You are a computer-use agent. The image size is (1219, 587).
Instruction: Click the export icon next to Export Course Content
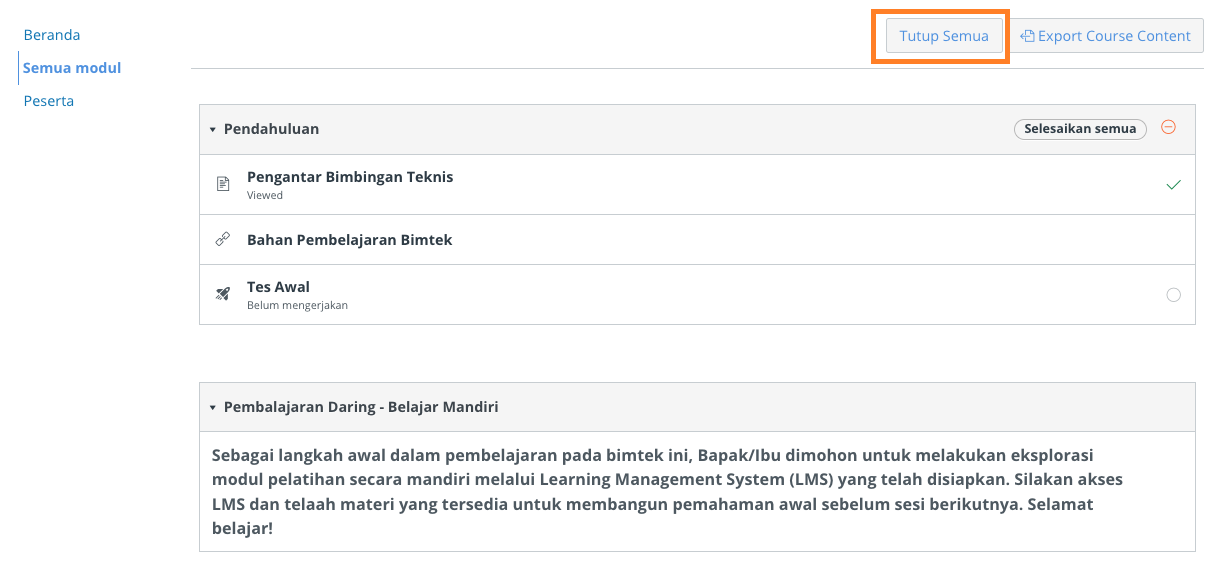pos(1027,36)
